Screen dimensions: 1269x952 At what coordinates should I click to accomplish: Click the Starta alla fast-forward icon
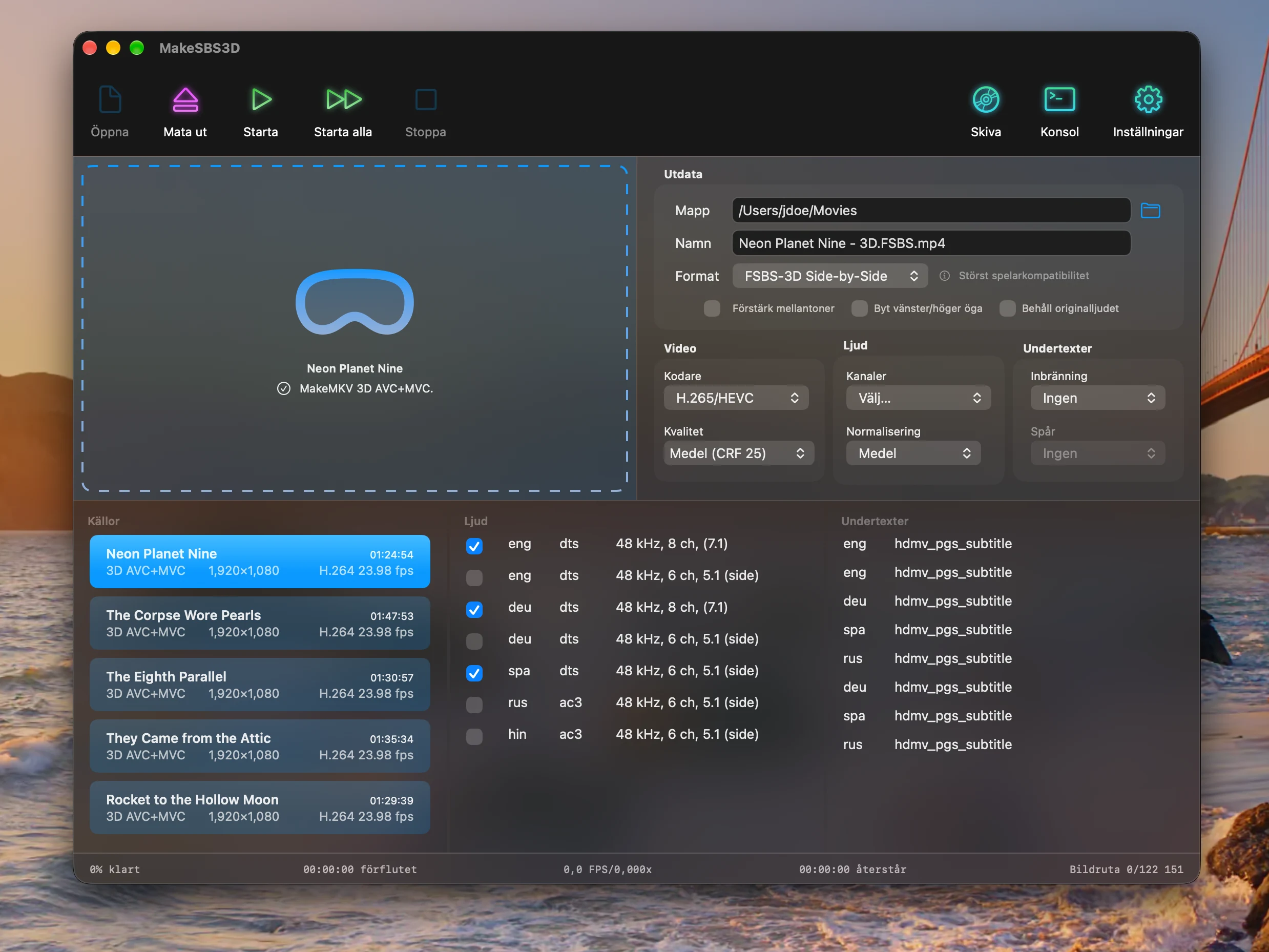[x=343, y=100]
